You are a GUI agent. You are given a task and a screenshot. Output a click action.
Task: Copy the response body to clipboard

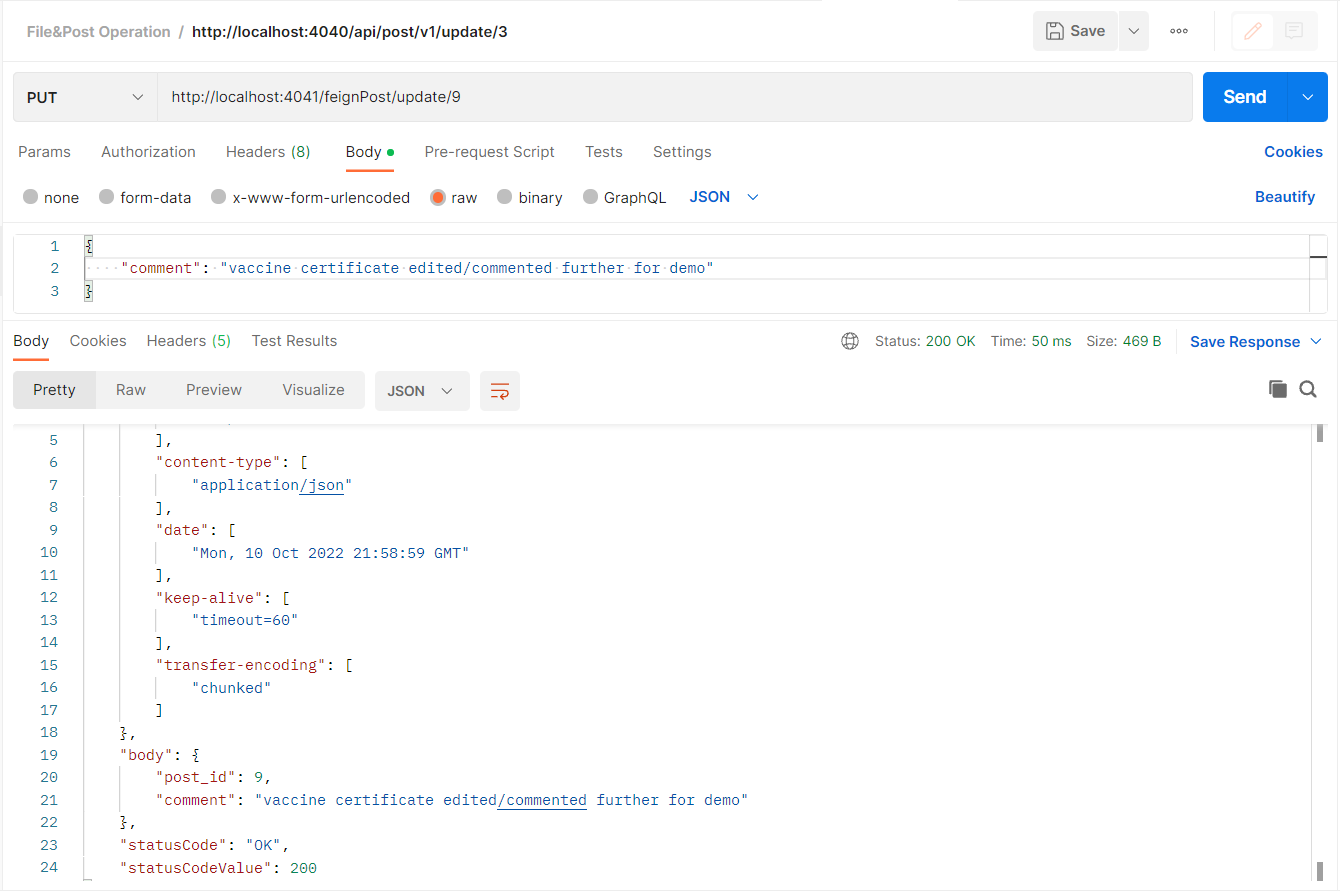coord(1277,388)
